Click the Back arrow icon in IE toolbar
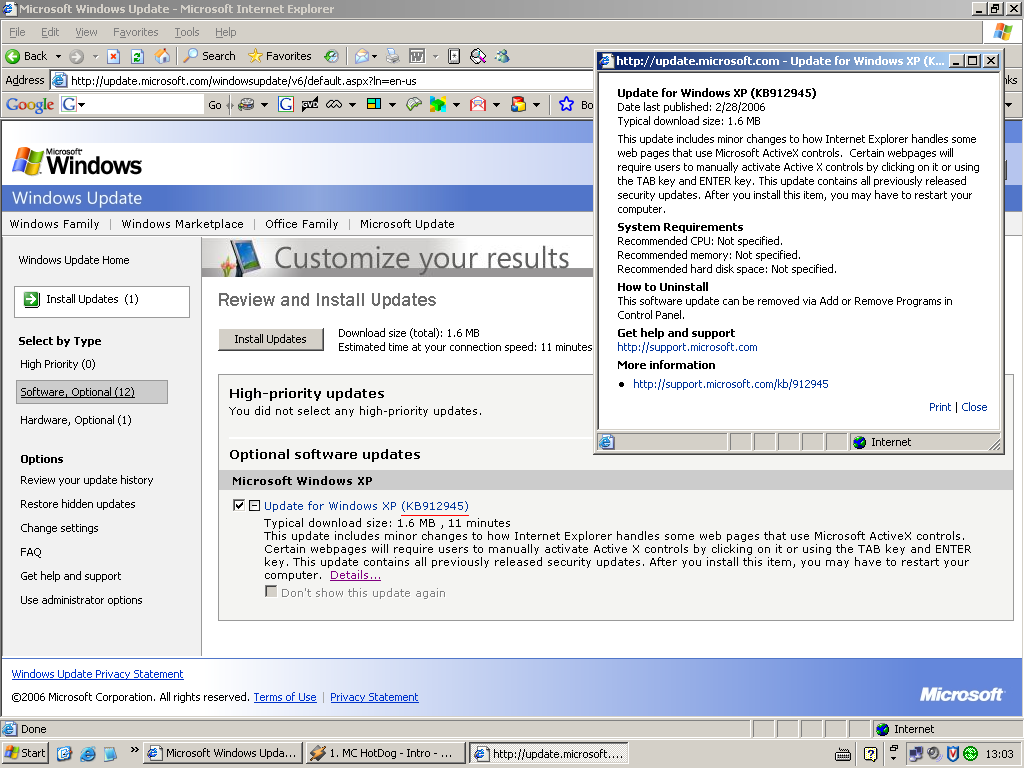 point(12,56)
